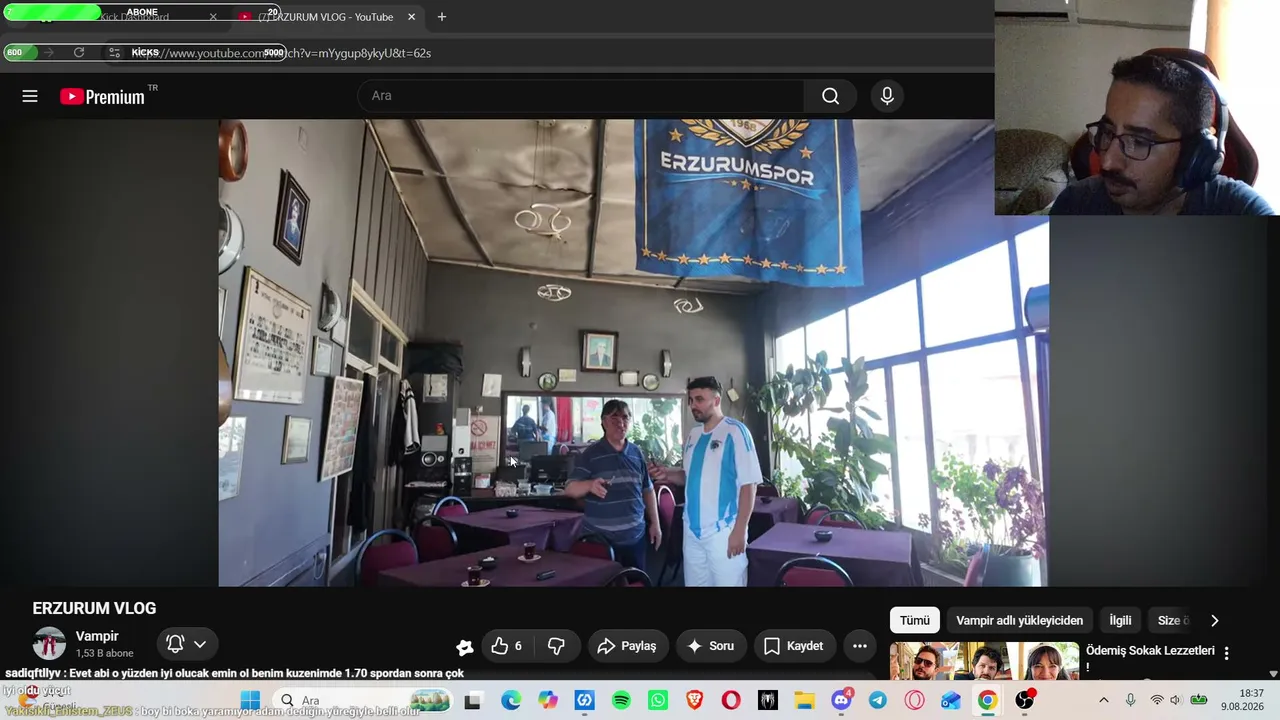
Task: Open Telegram from the taskbar
Action: 878,700
